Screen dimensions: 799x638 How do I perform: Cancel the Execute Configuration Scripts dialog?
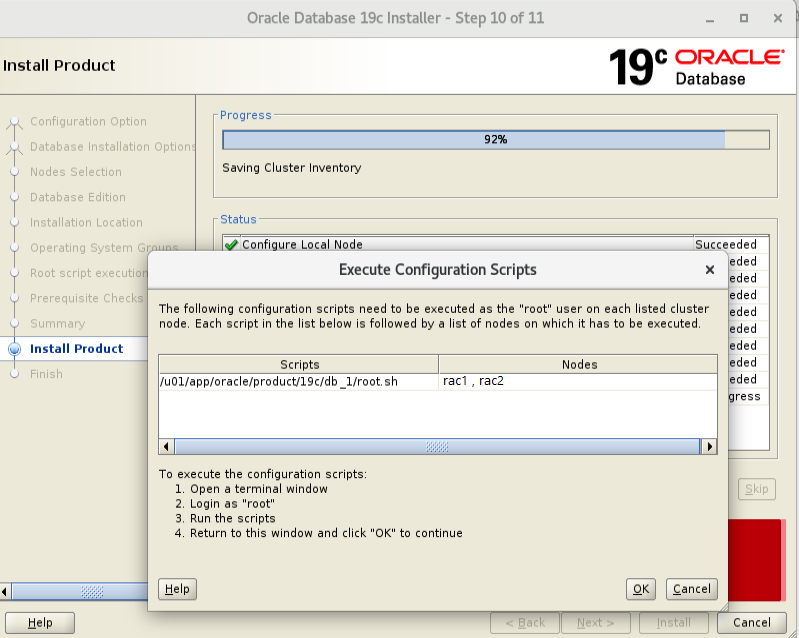(x=691, y=589)
